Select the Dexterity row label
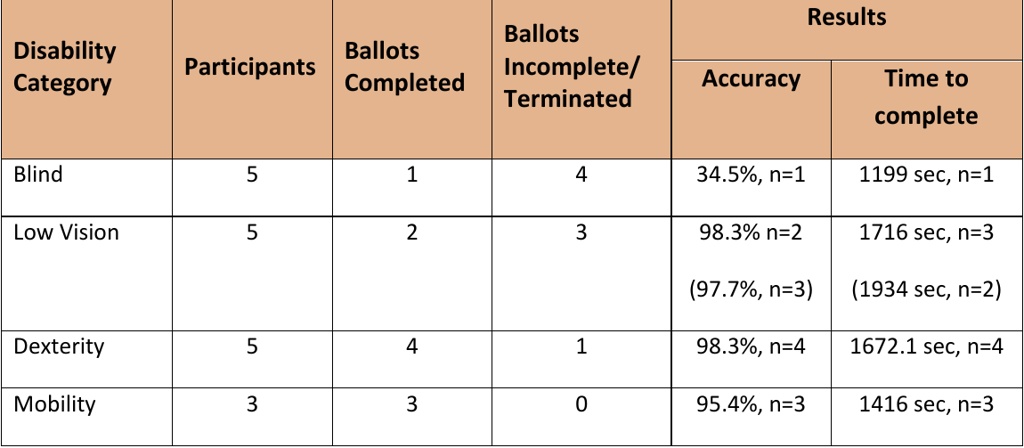 [x=59, y=347]
